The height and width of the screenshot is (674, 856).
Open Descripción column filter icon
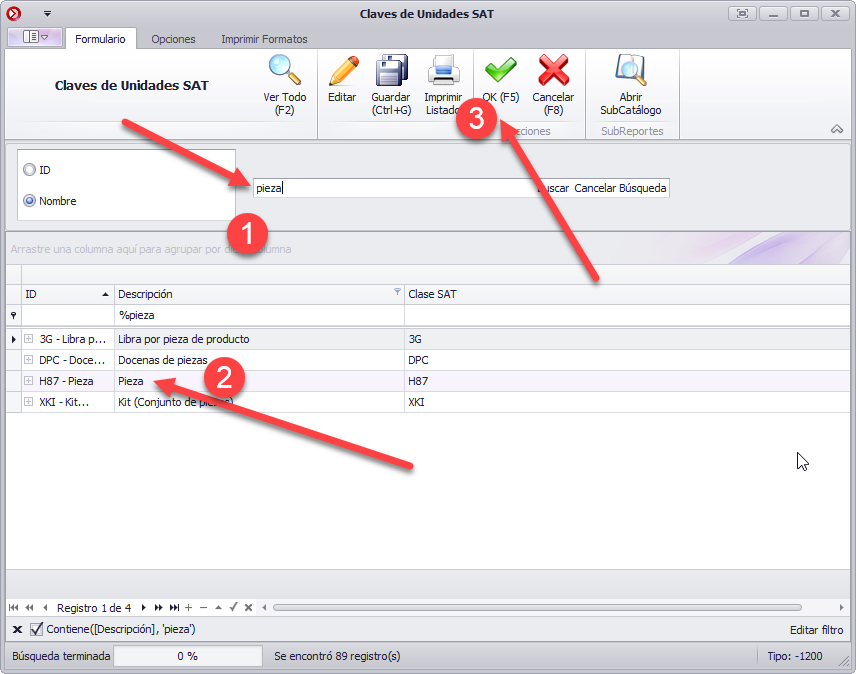click(397, 291)
